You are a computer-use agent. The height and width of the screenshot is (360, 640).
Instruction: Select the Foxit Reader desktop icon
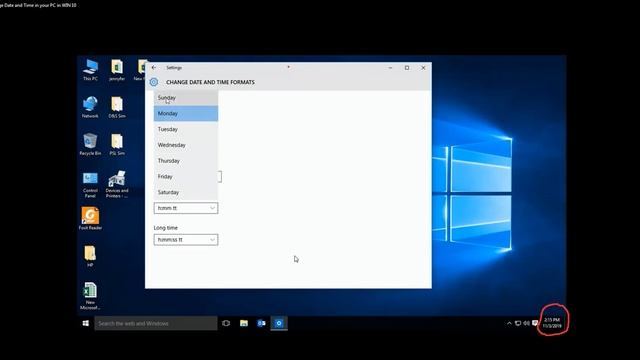(90, 218)
